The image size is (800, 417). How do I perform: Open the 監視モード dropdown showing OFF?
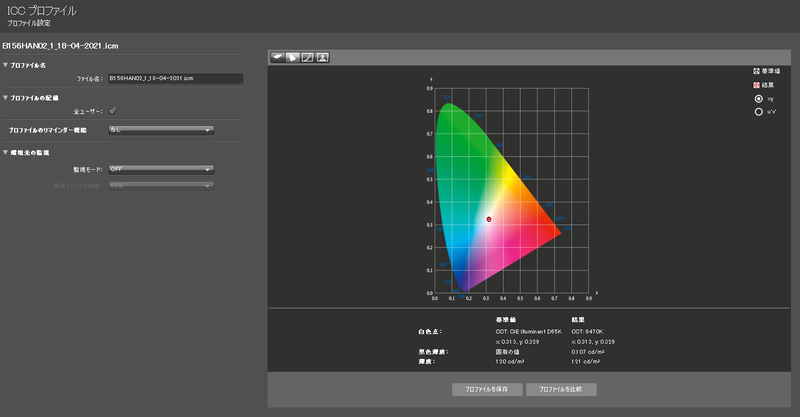[161, 169]
